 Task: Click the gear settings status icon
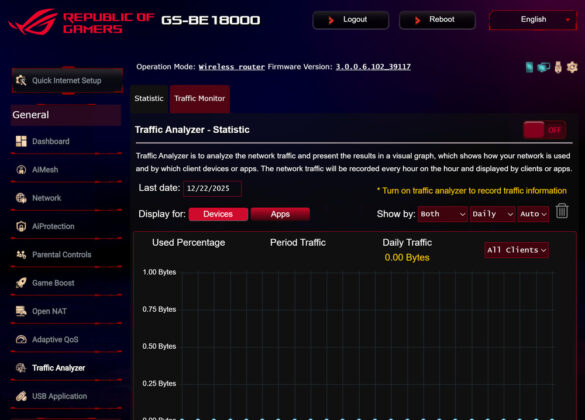(572, 67)
